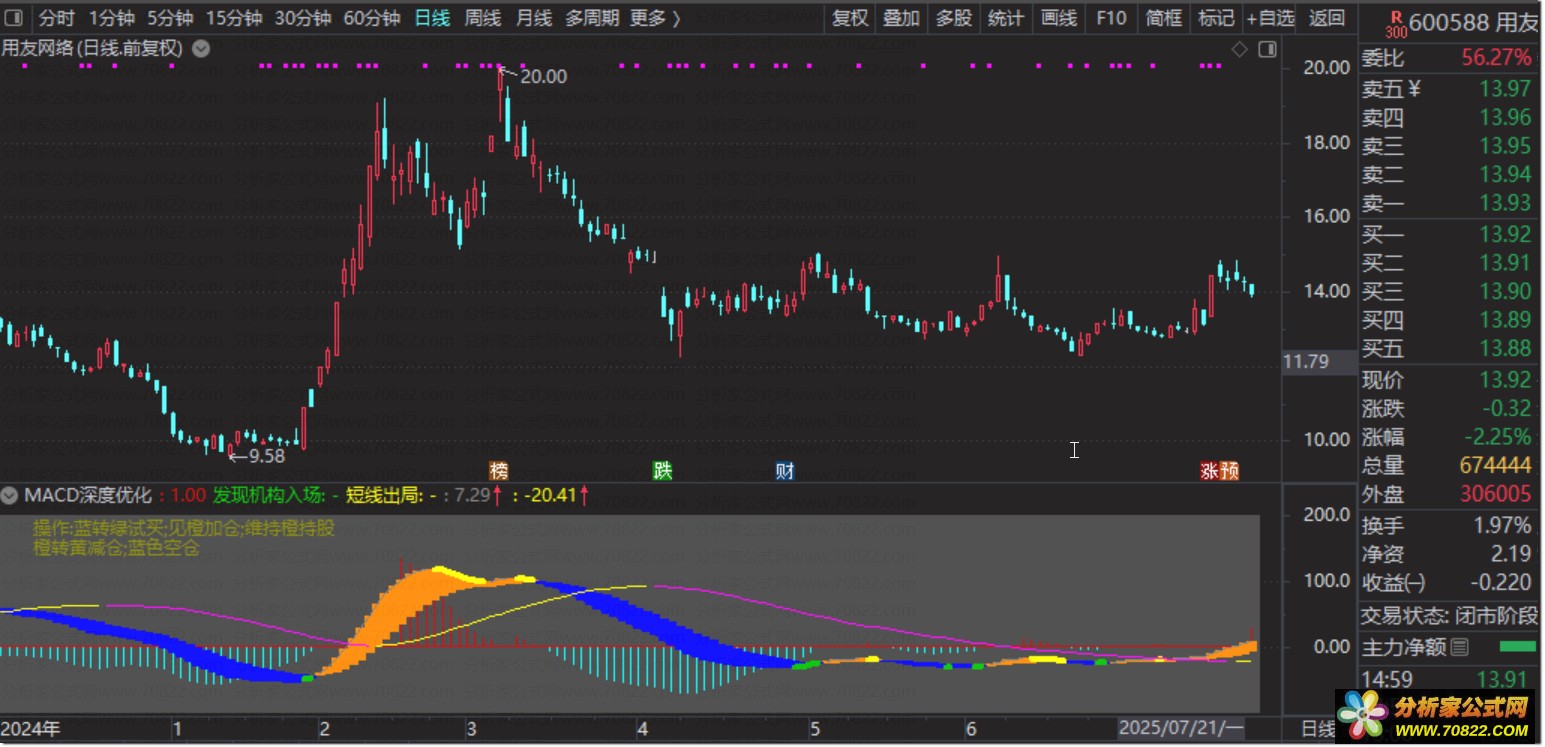1545x747 pixels.
Task: Switch to the 30分钟 period
Action: [x=303, y=18]
